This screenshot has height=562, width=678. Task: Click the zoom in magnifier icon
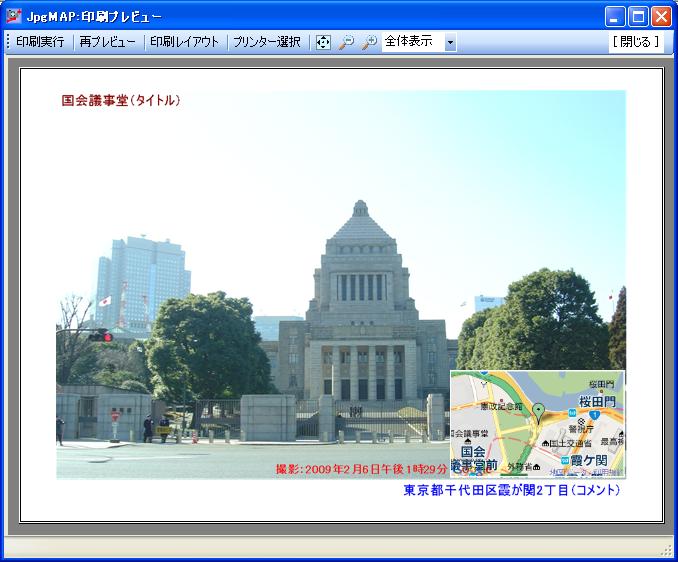(369, 42)
